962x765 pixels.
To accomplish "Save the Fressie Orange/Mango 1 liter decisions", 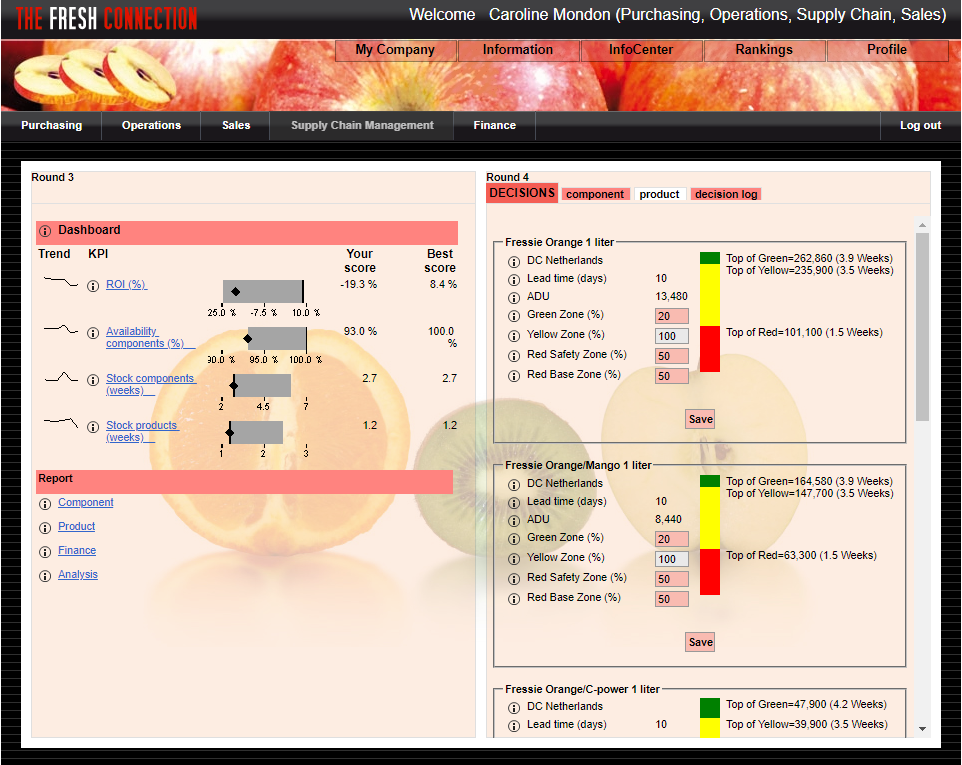I will (700, 642).
